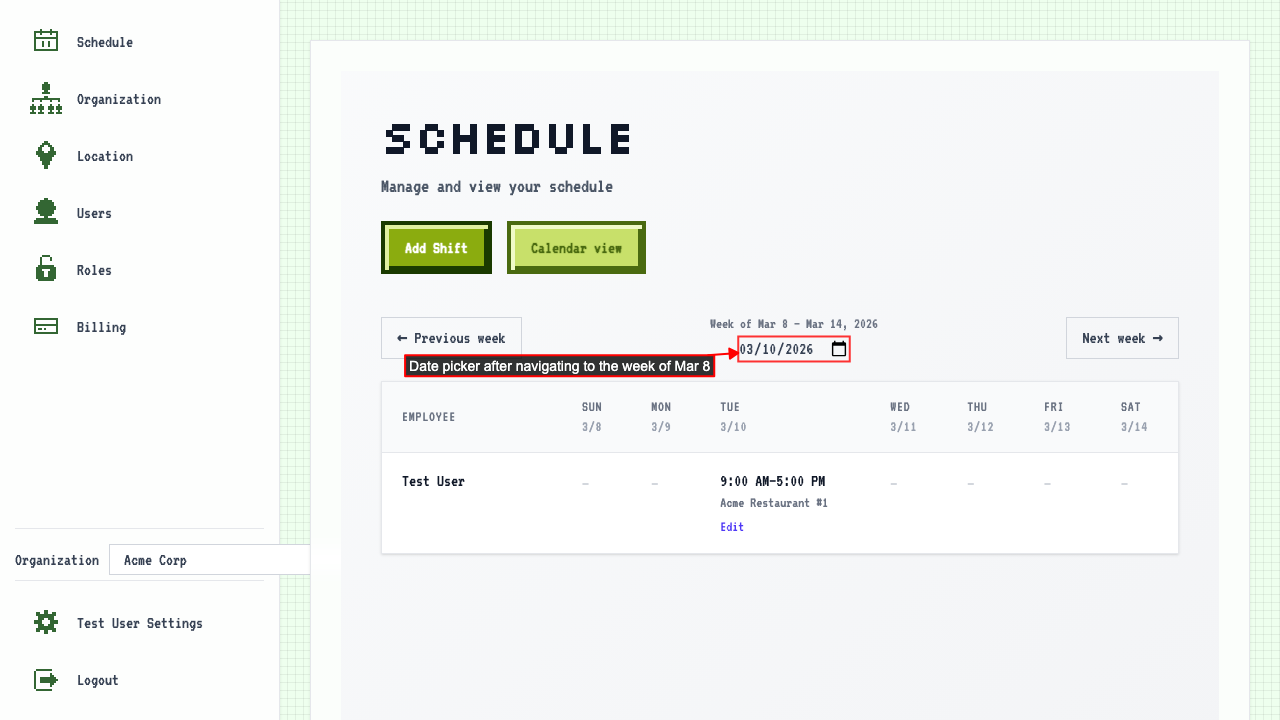Viewport: 1280px width, 720px height.
Task: Open Test User Settings text link
Action: coord(140,623)
